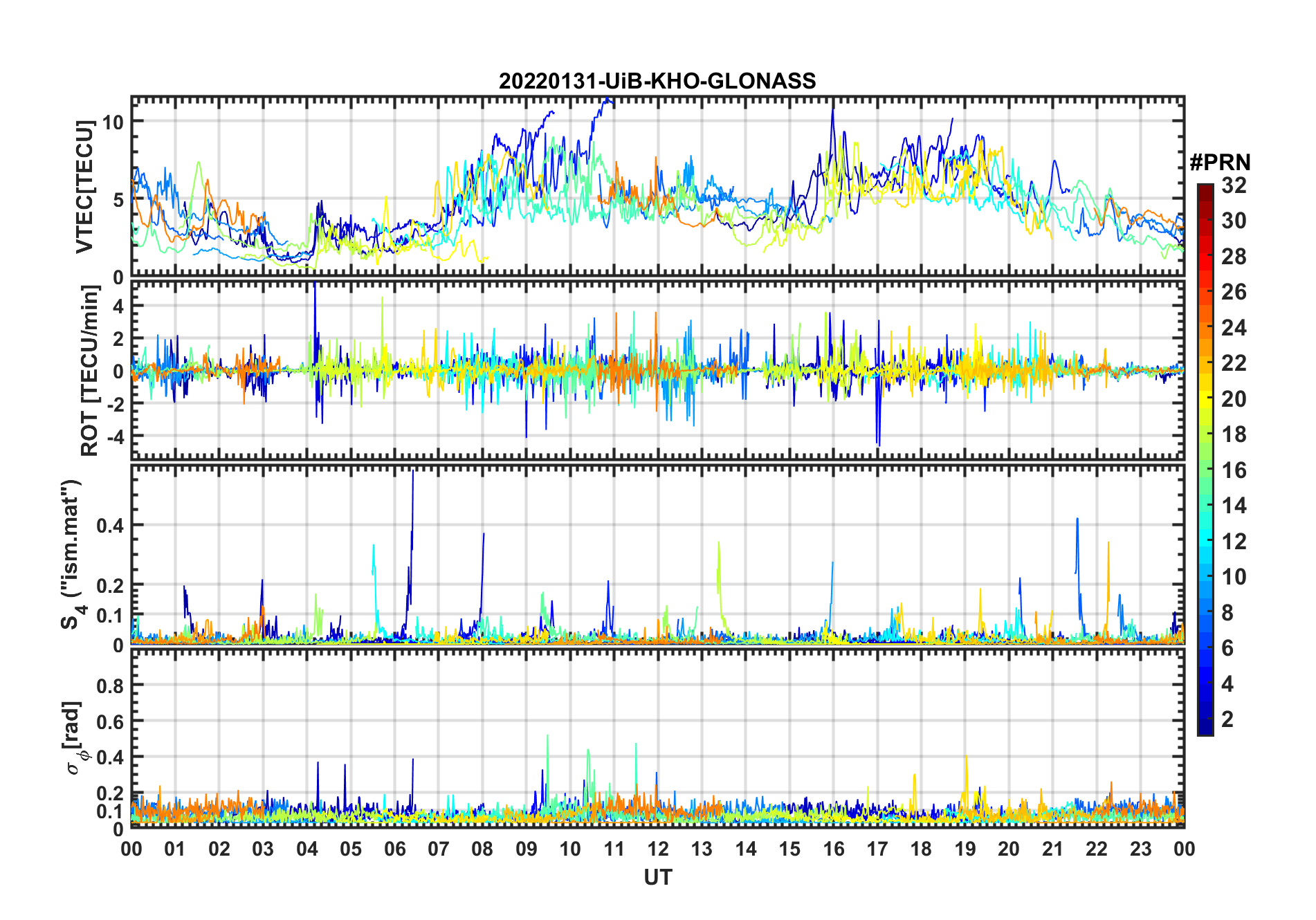The height and width of the screenshot is (920, 1316).
Task: Select colorbar tick label 28
Action: pos(1234,257)
